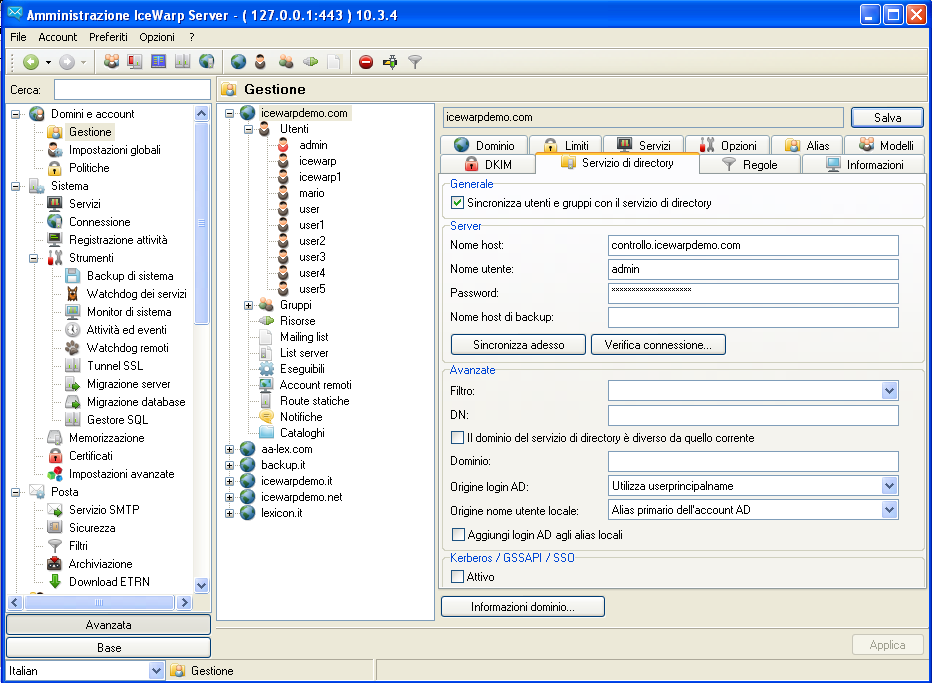Check the different directory service domain checkbox
This screenshot has height=683, width=932.
click(457, 438)
